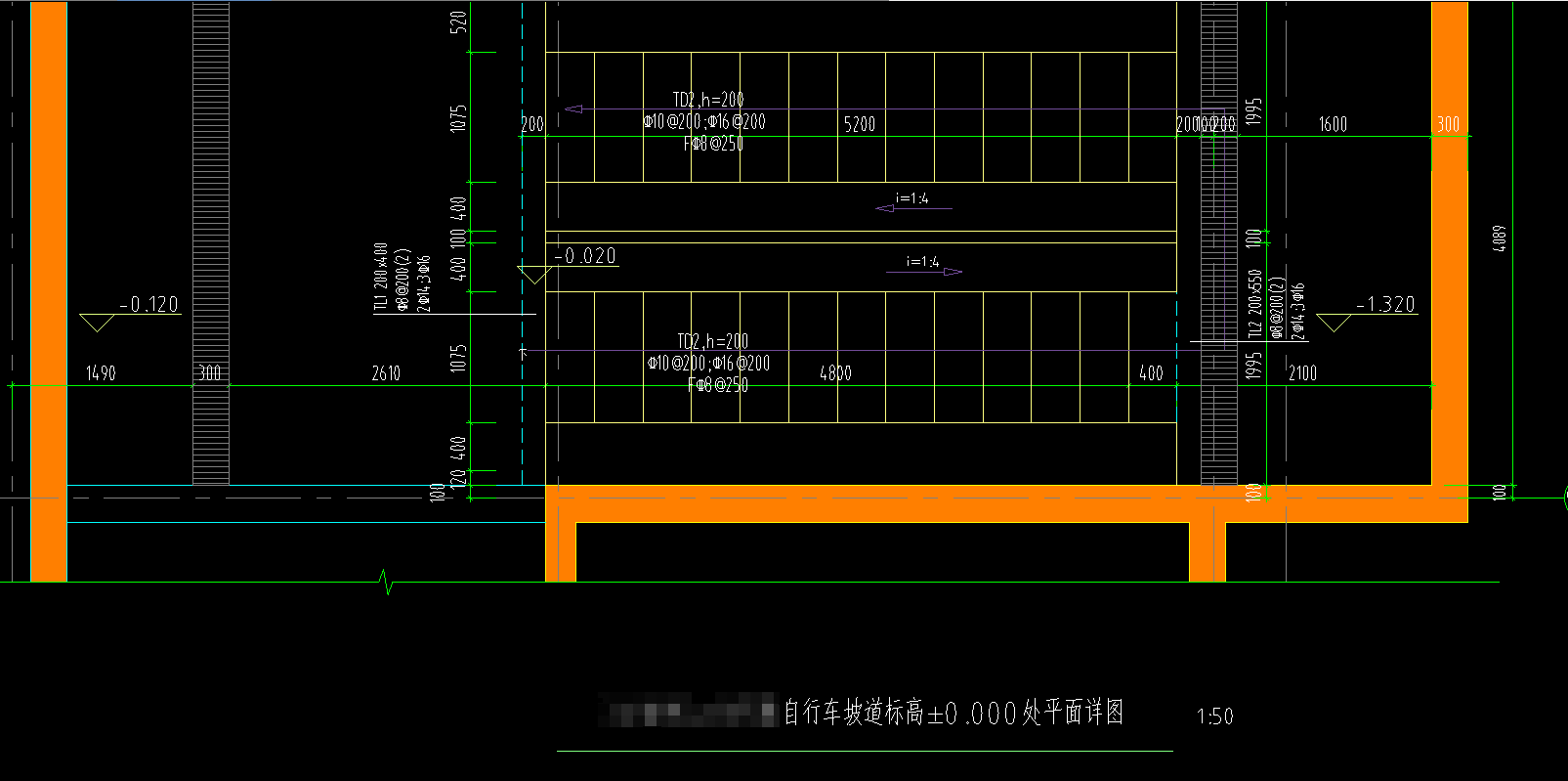Select the 300 dimension next to 1600

tap(1449, 124)
